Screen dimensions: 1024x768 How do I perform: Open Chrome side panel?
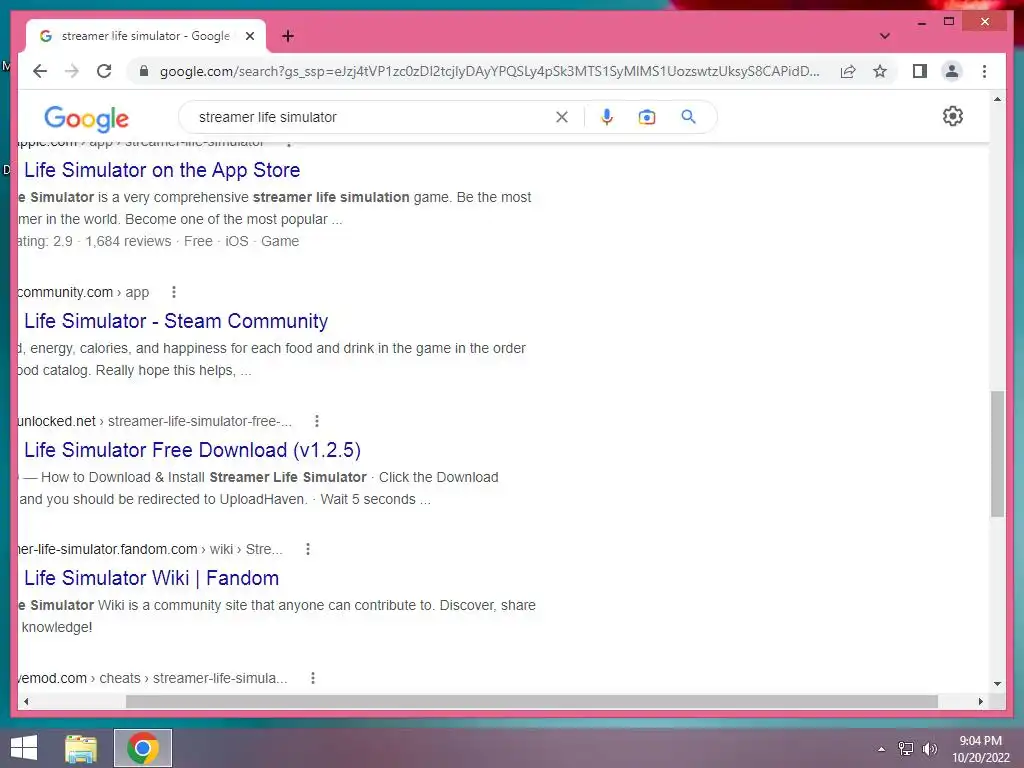point(920,71)
